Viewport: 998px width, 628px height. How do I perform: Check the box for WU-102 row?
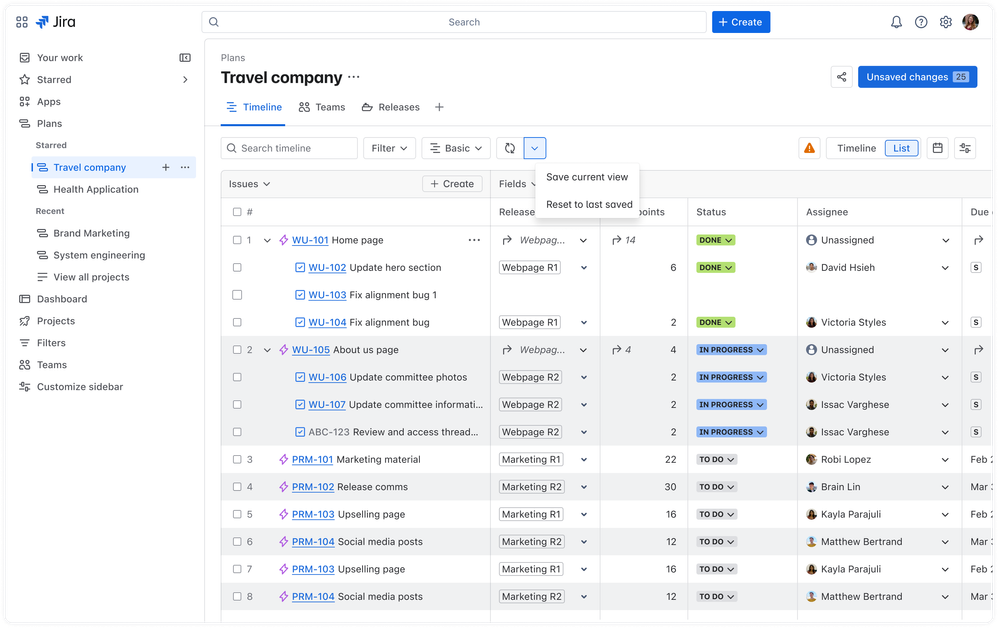click(x=237, y=268)
